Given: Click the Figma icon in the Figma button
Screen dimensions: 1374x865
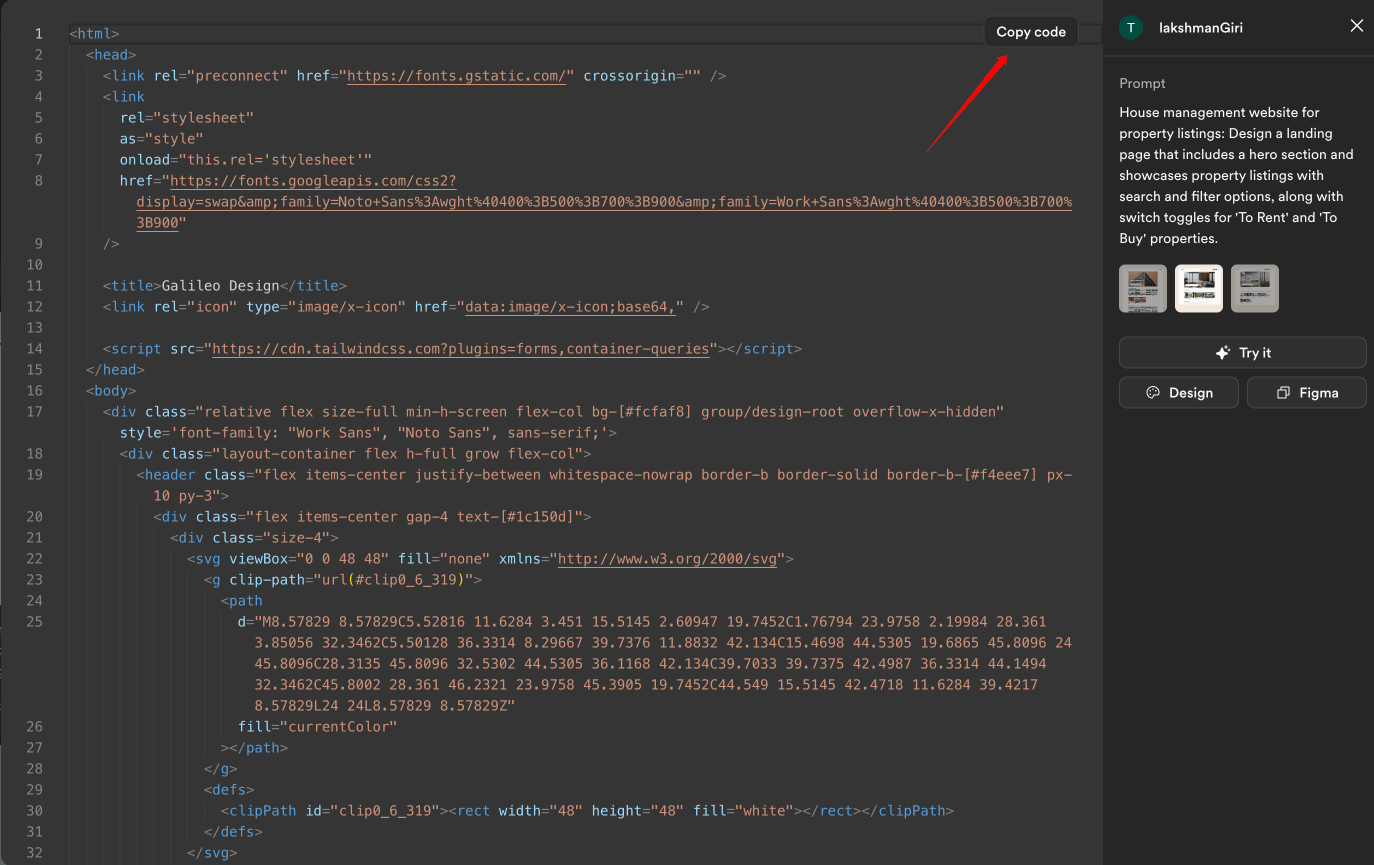Looking at the screenshot, I should tap(1283, 392).
